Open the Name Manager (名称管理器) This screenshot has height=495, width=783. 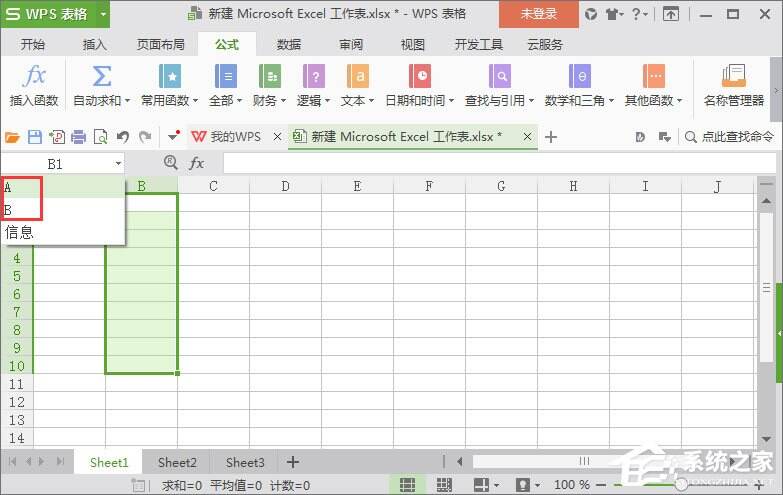[x=734, y=85]
